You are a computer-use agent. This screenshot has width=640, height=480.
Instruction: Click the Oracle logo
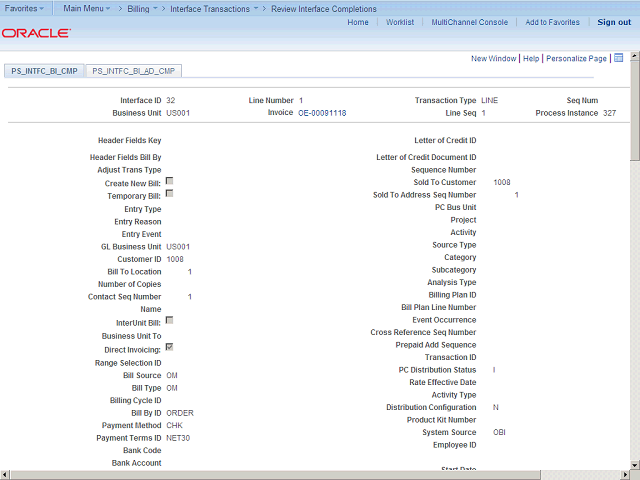(36, 33)
